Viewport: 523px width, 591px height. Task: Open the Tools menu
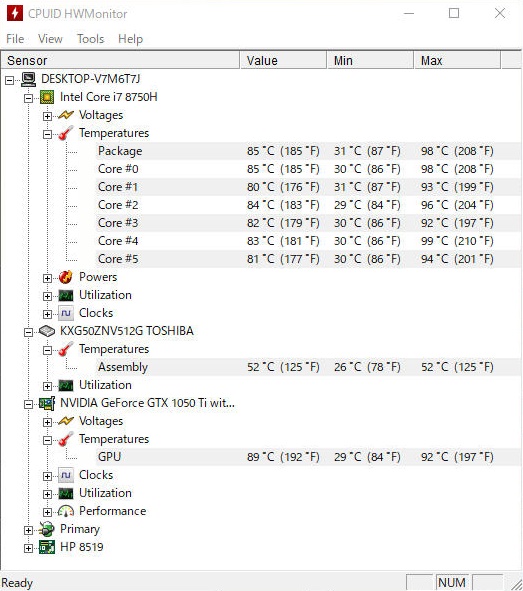[90, 39]
